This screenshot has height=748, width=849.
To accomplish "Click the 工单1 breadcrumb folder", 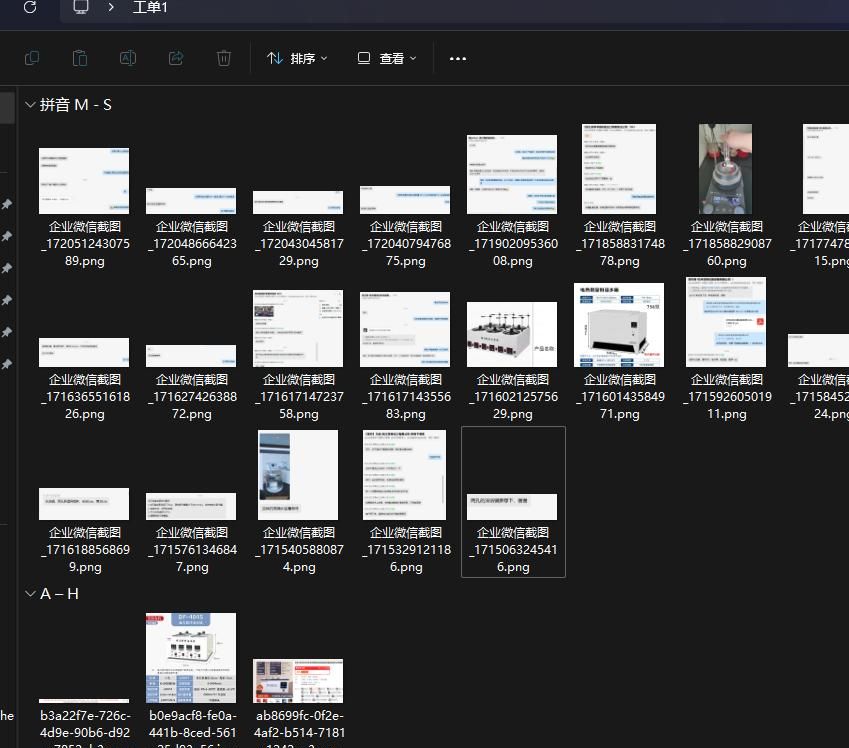I will tap(150, 8).
